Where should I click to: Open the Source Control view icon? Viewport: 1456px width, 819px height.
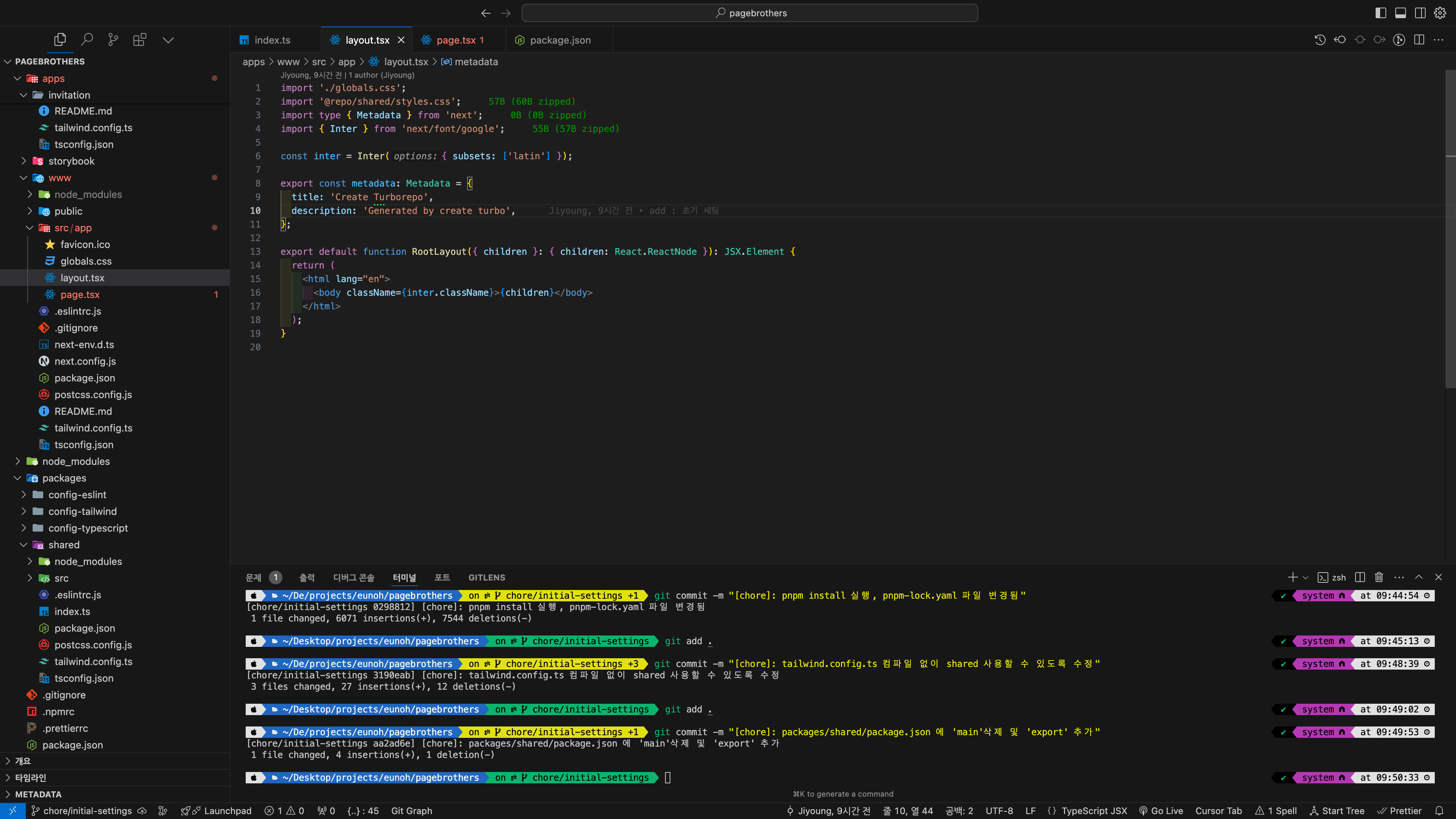coord(113,39)
